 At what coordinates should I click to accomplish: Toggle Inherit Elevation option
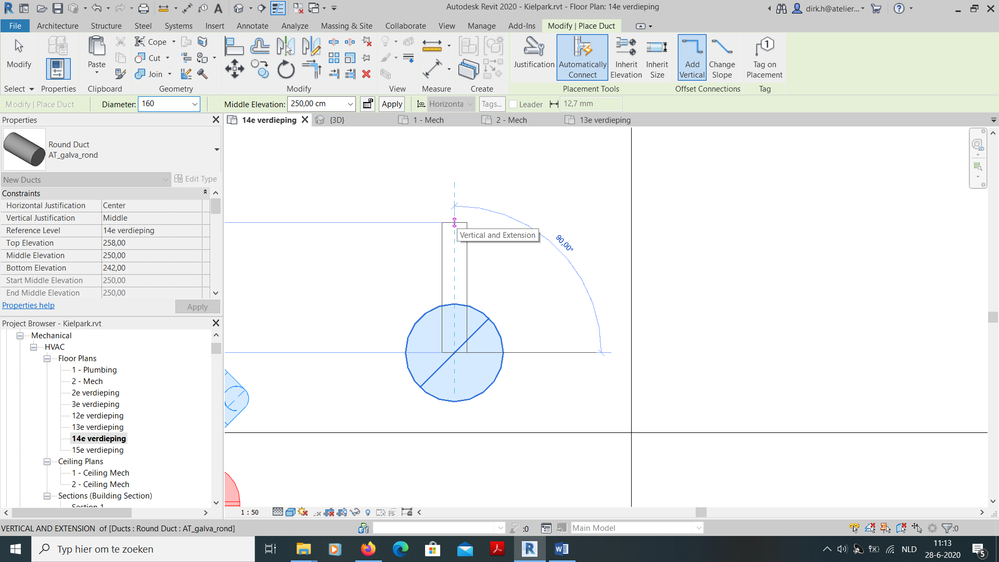click(x=626, y=57)
